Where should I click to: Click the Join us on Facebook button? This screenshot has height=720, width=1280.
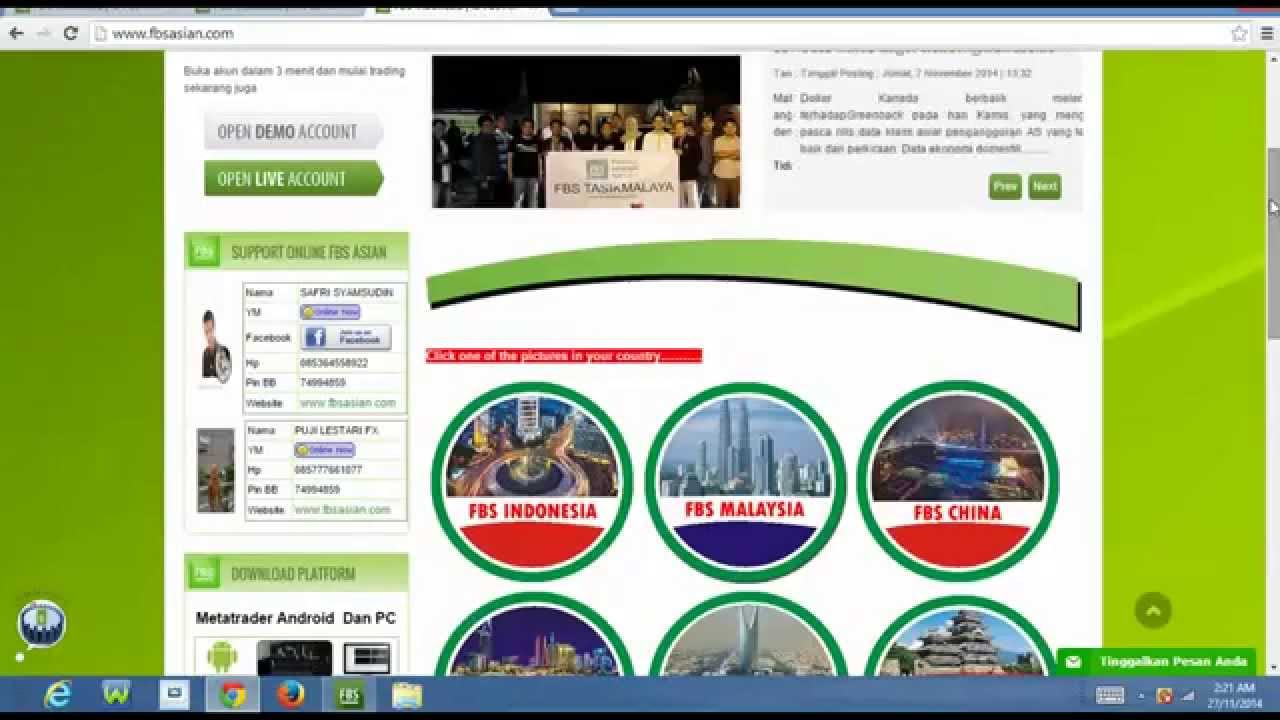345,337
